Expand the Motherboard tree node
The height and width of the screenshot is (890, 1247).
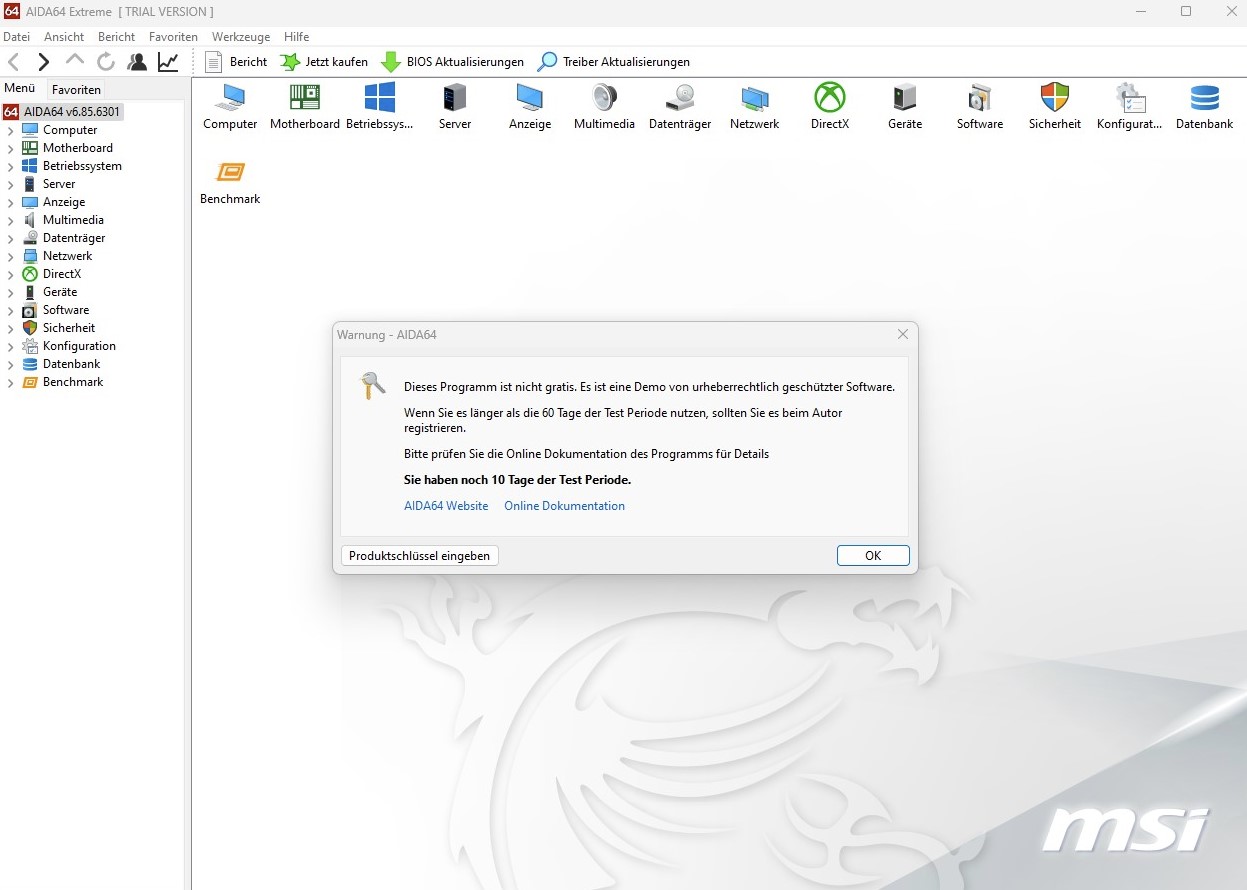coord(11,148)
